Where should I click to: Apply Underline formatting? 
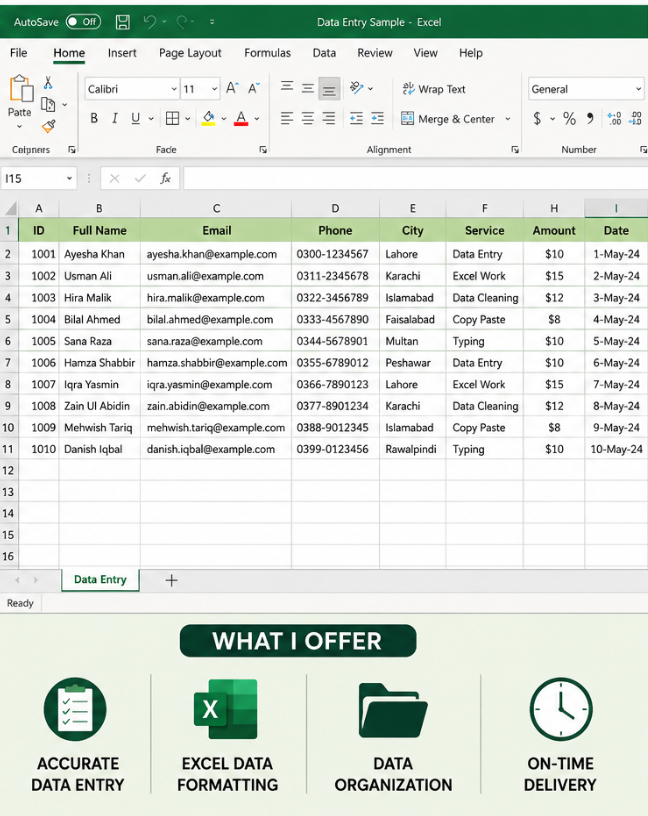pos(135,119)
